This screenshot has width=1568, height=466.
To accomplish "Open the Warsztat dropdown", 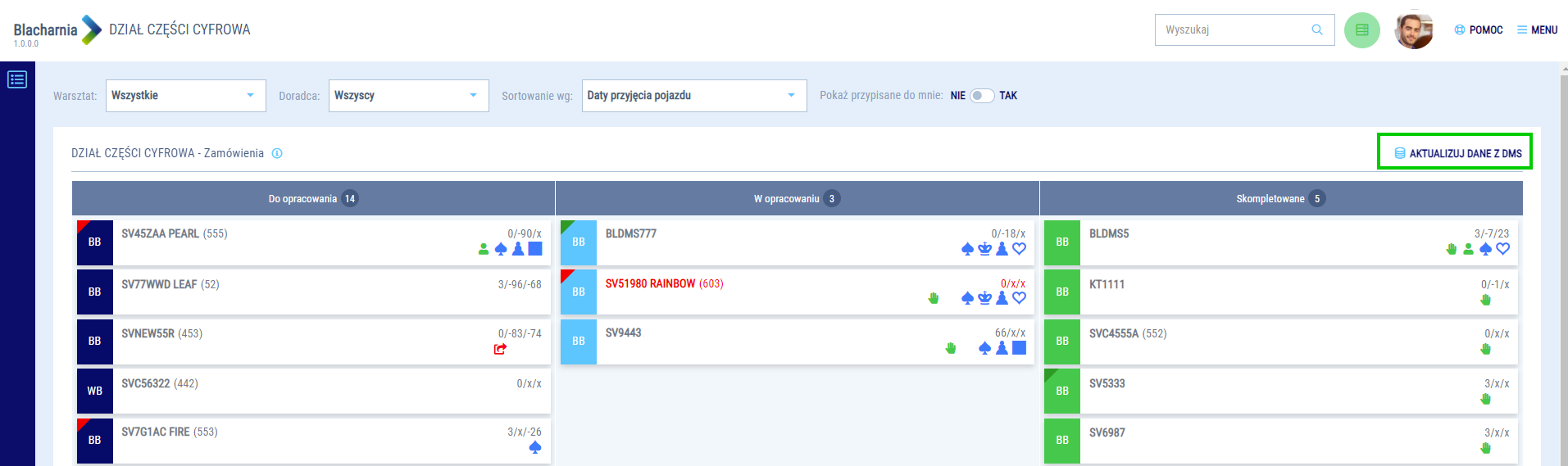I will [185, 96].
